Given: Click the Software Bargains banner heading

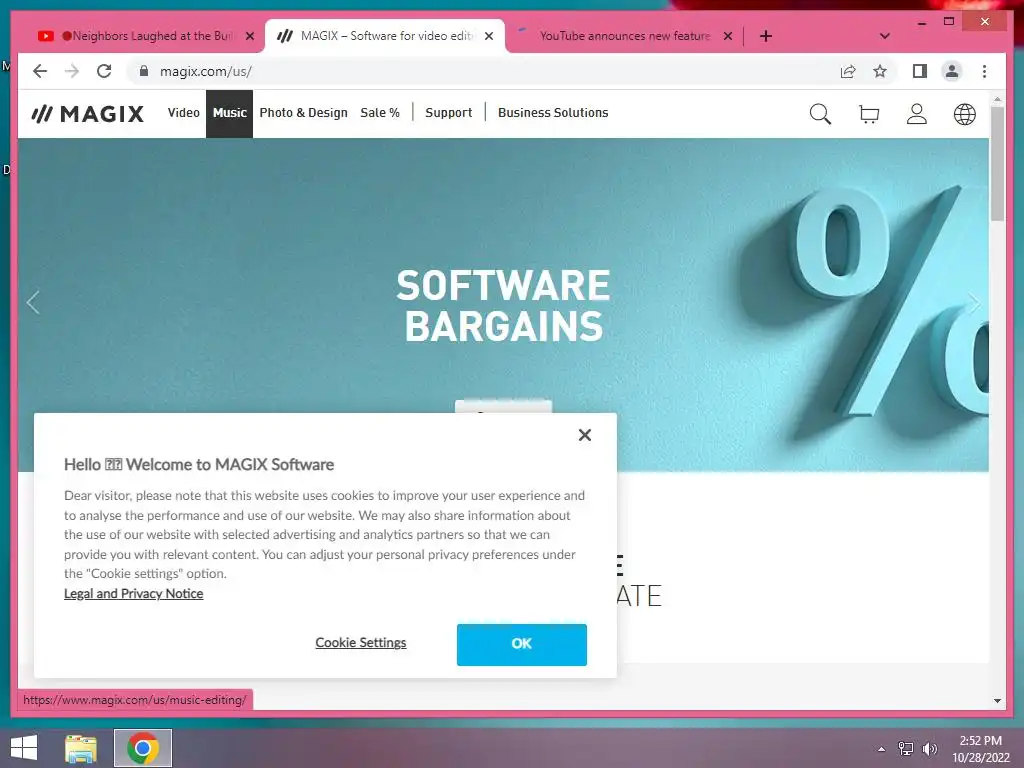Looking at the screenshot, I should coord(503,306).
